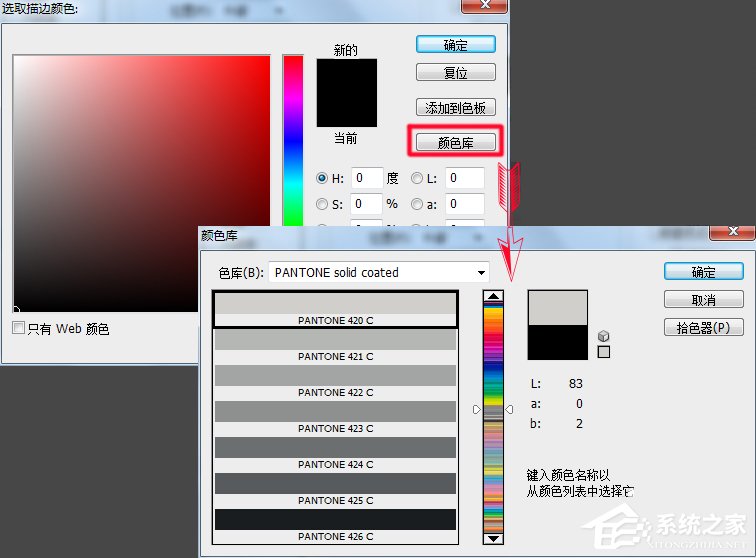The image size is (756, 558).
Task: Close the 颜色库 dialog with X
Action: tap(732, 233)
